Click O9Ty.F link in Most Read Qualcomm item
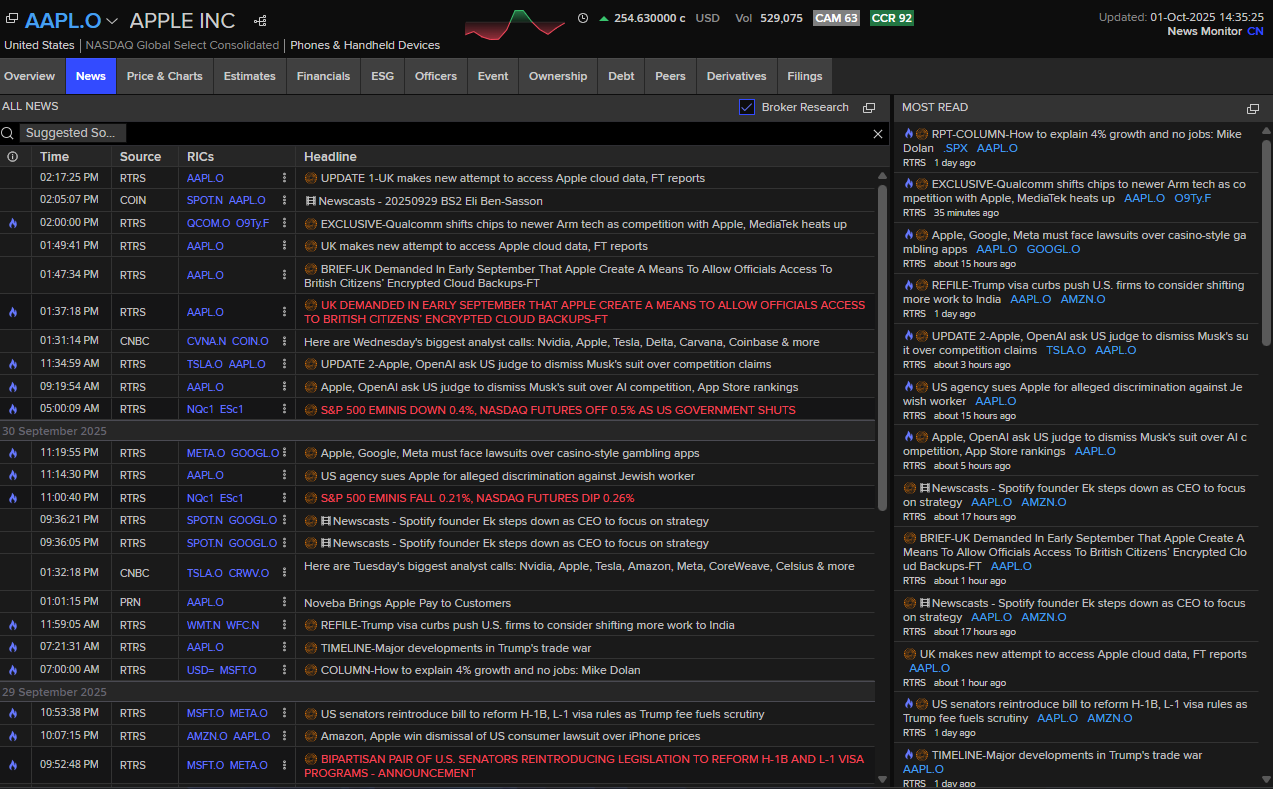 (1192, 198)
